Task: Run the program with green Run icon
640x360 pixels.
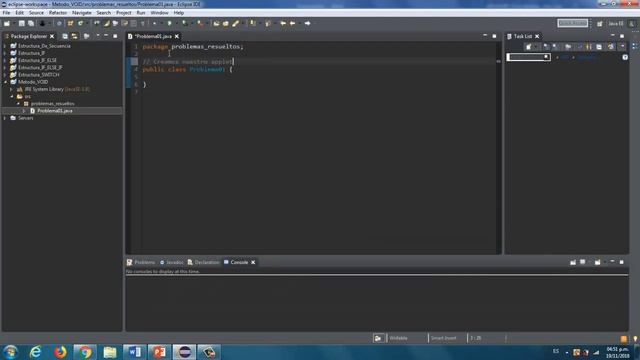Action: tap(169, 24)
